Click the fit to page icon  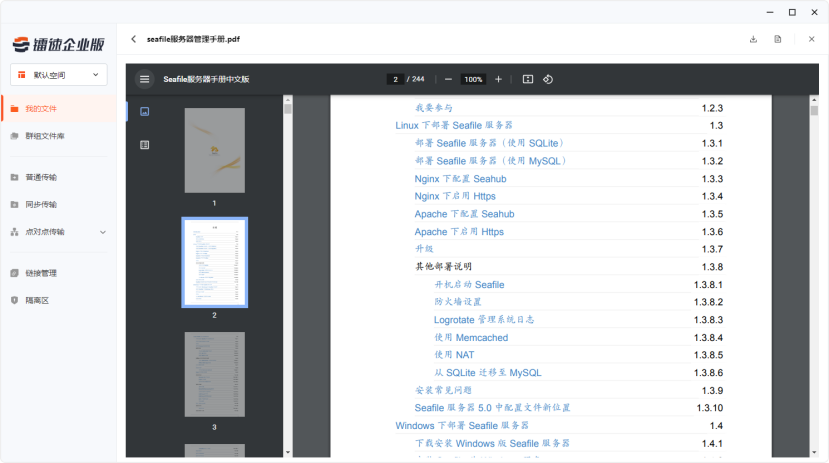pos(528,79)
